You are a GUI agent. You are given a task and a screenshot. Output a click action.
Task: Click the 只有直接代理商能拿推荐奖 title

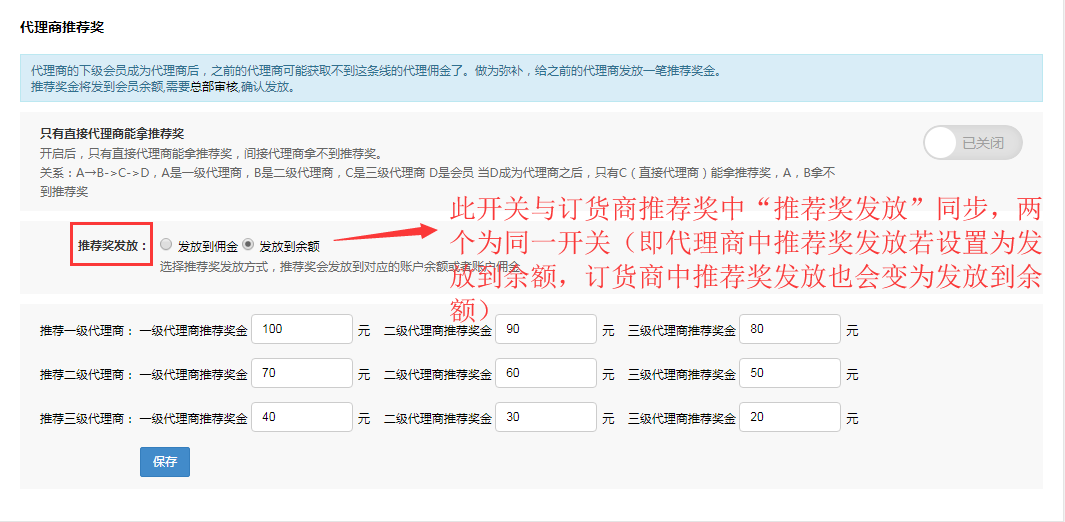click(x=112, y=133)
